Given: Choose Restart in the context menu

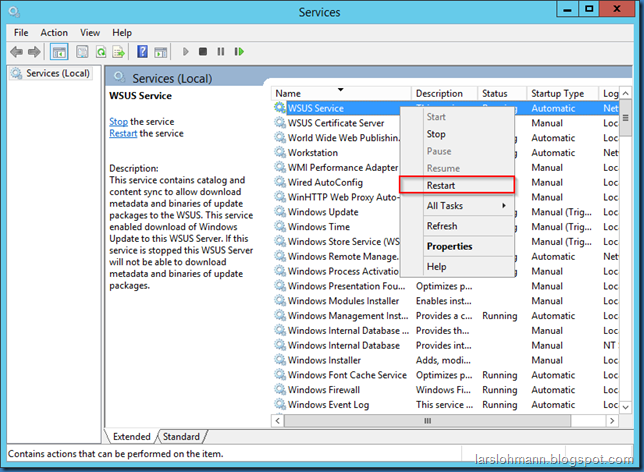Looking at the screenshot, I should (457, 185).
